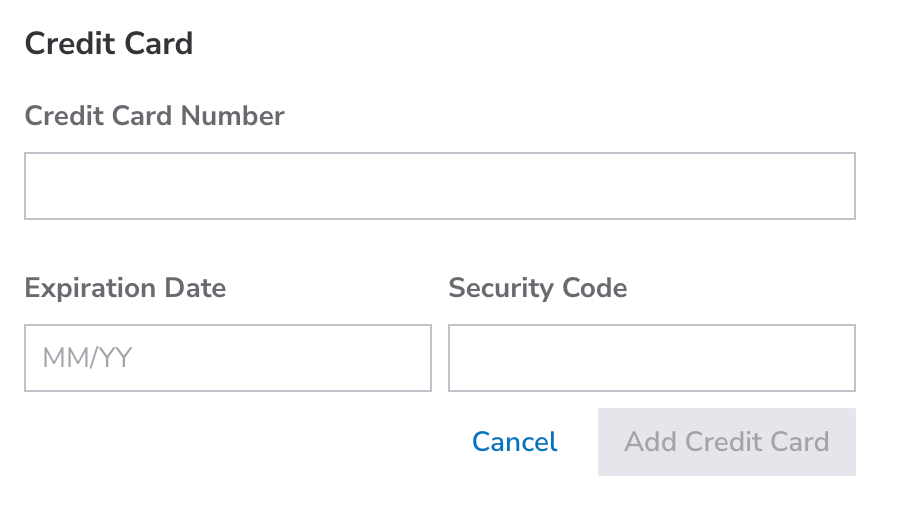Viewport: 908px width, 506px height.
Task: Submit the form with Add Credit Card
Action: coord(726,442)
